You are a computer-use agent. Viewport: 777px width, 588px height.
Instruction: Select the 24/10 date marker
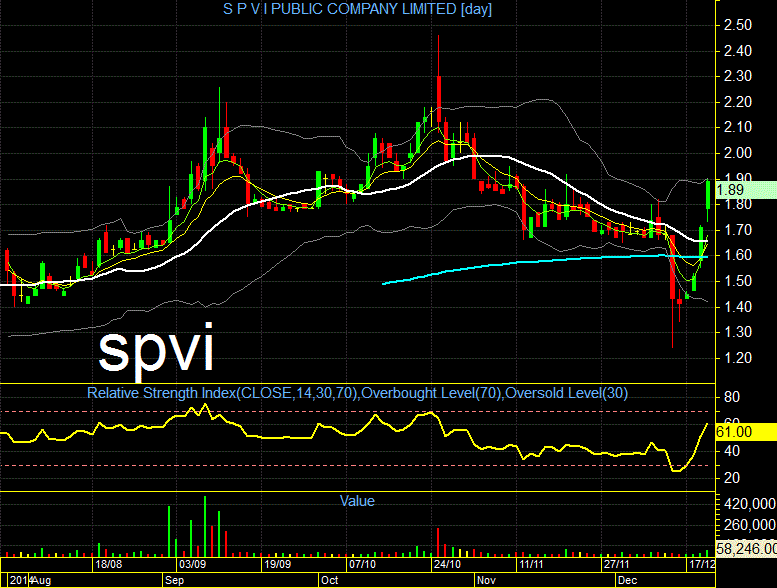click(447, 564)
